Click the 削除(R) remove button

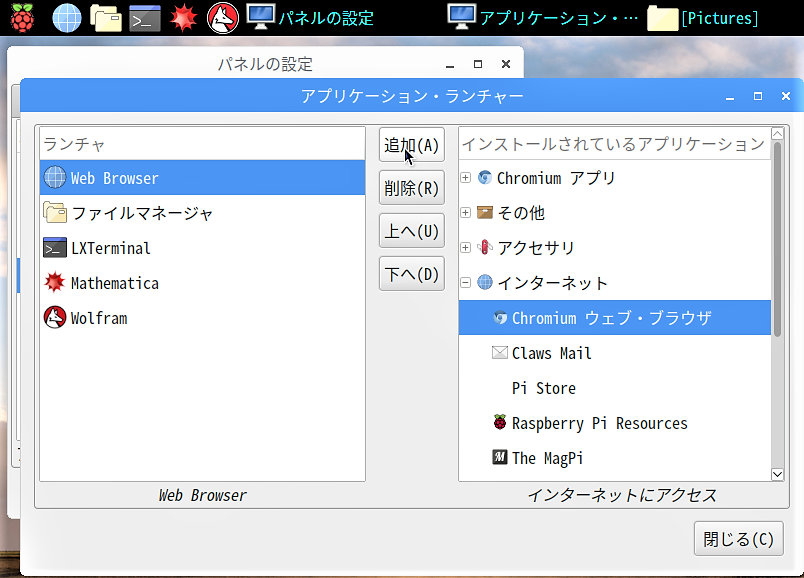coord(412,188)
